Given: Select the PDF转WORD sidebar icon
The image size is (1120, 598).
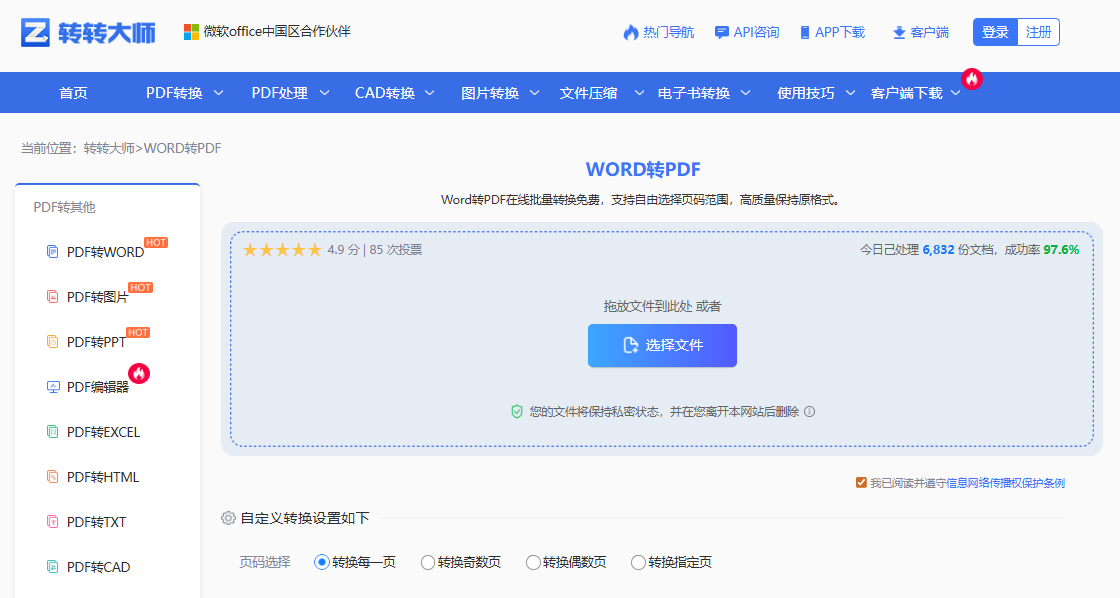Looking at the screenshot, I should coord(53,251).
